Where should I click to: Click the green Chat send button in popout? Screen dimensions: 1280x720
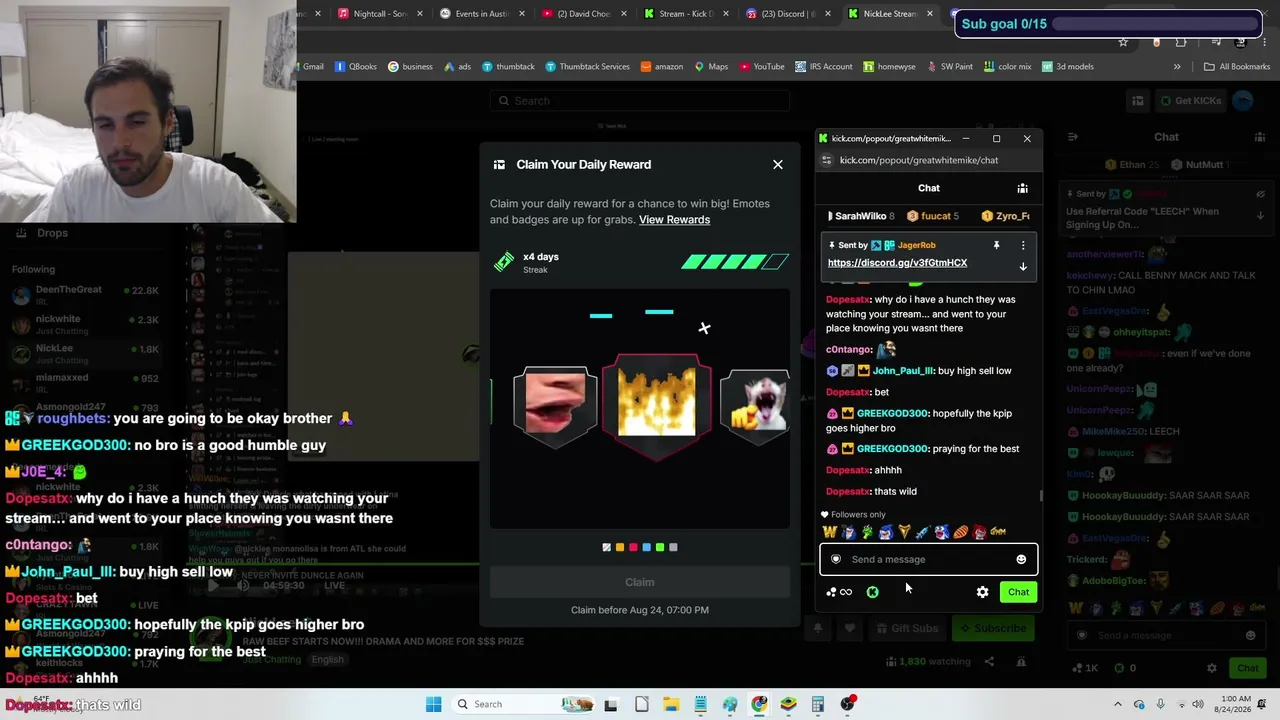[x=1018, y=592]
